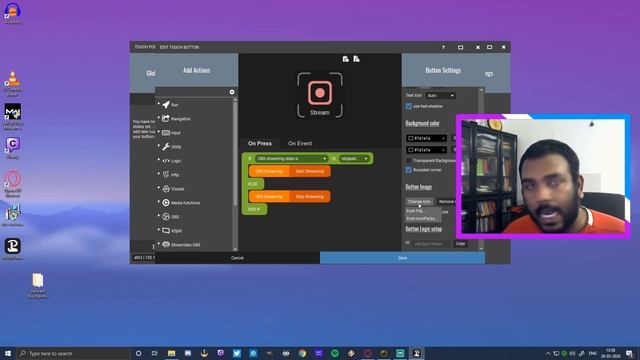Open the OBS streaming state condition dropdown
Screen dimensions: 640x360
(x=291, y=158)
